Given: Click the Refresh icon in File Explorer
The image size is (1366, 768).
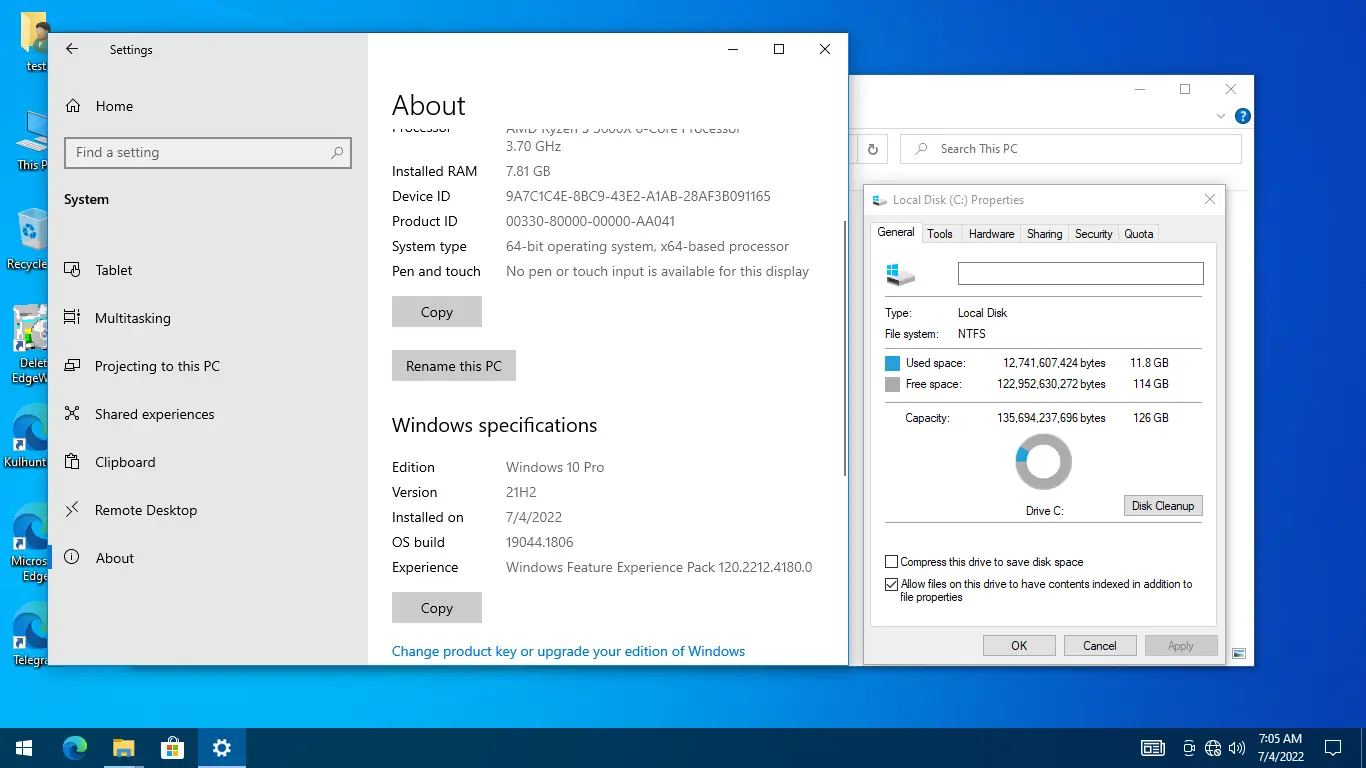Looking at the screenshot, I should (871, 148).
